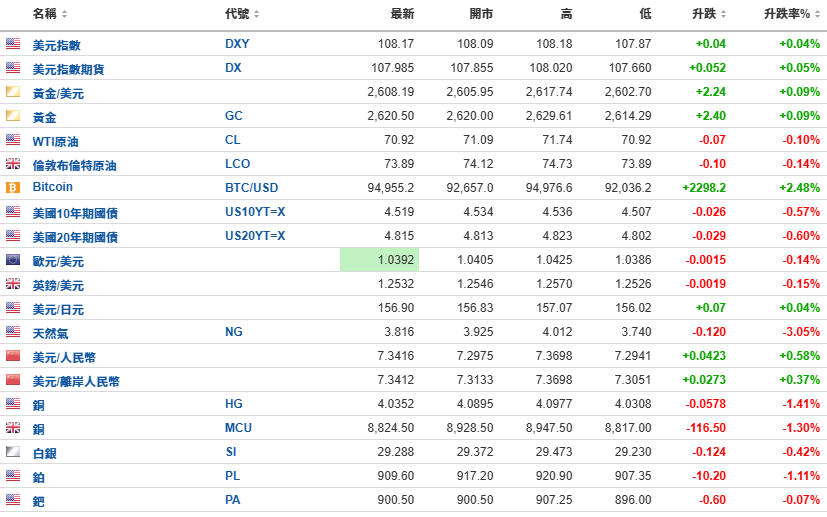Click the green highlighted 1.0392 cell
The width and height of the screenshot is (827, 517).
pyautogui.click(x=379, y=260)
